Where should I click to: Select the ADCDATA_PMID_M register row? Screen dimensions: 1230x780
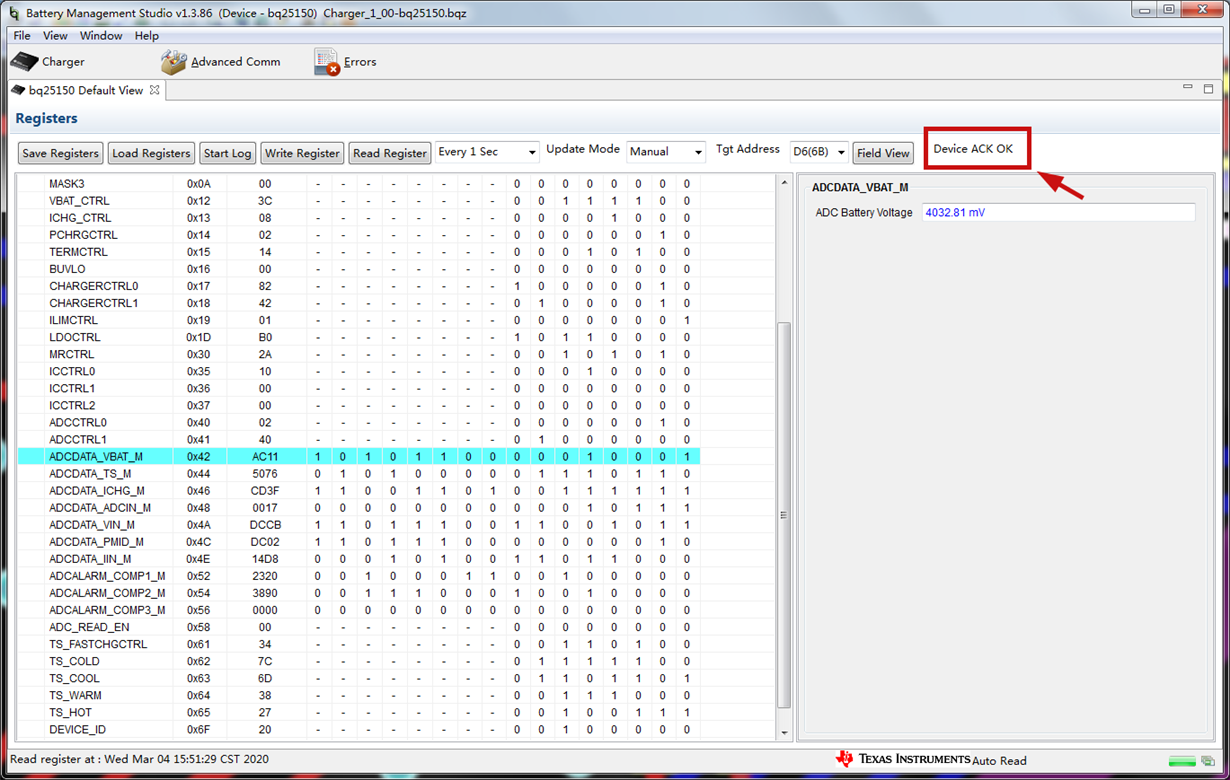point(358,541)
